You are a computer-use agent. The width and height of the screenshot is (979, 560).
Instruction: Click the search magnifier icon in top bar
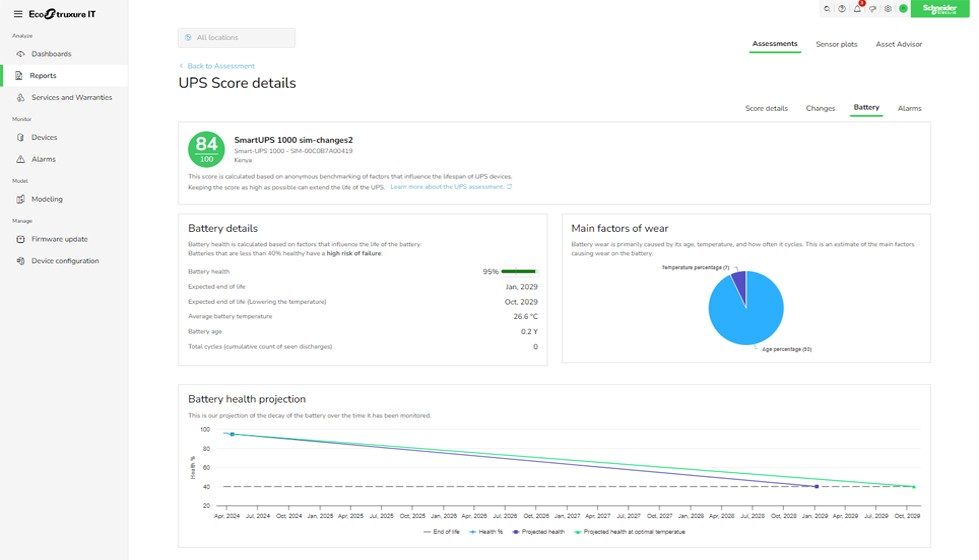tap(826, 9)
